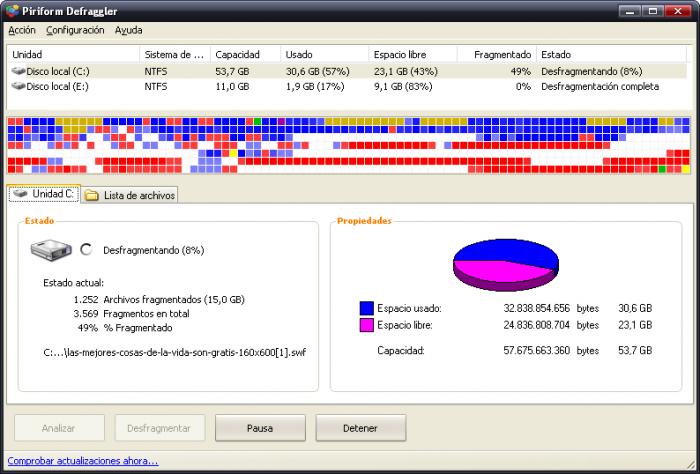Select the Disco local (E:) drive icon

point(18,86)
